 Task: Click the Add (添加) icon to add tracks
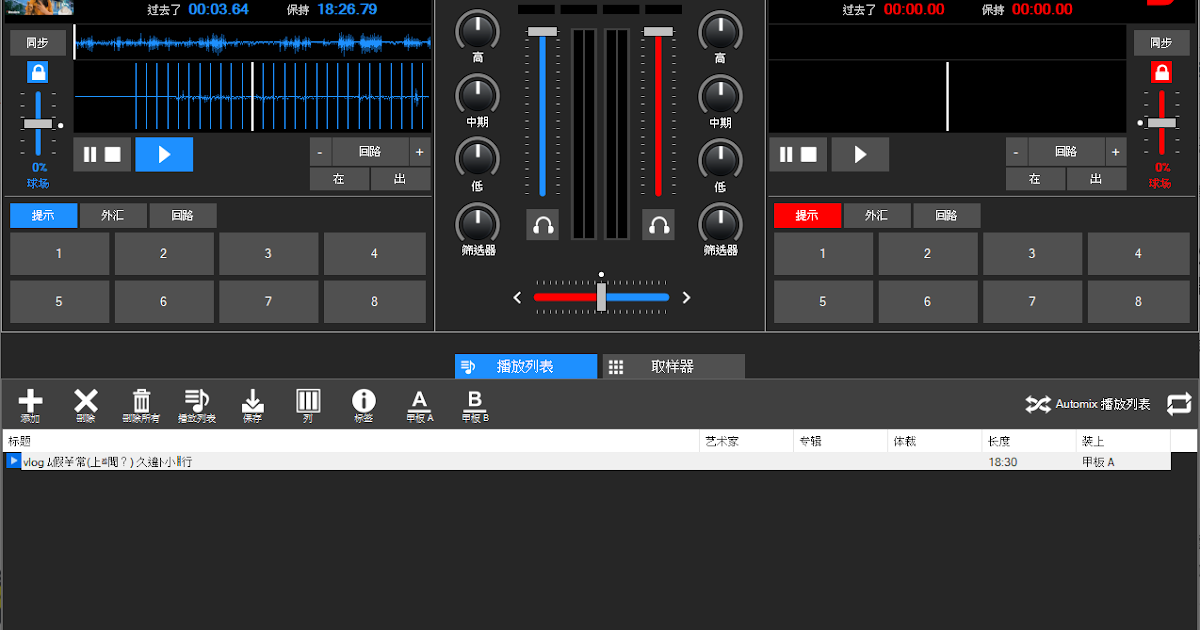[30, 404]
